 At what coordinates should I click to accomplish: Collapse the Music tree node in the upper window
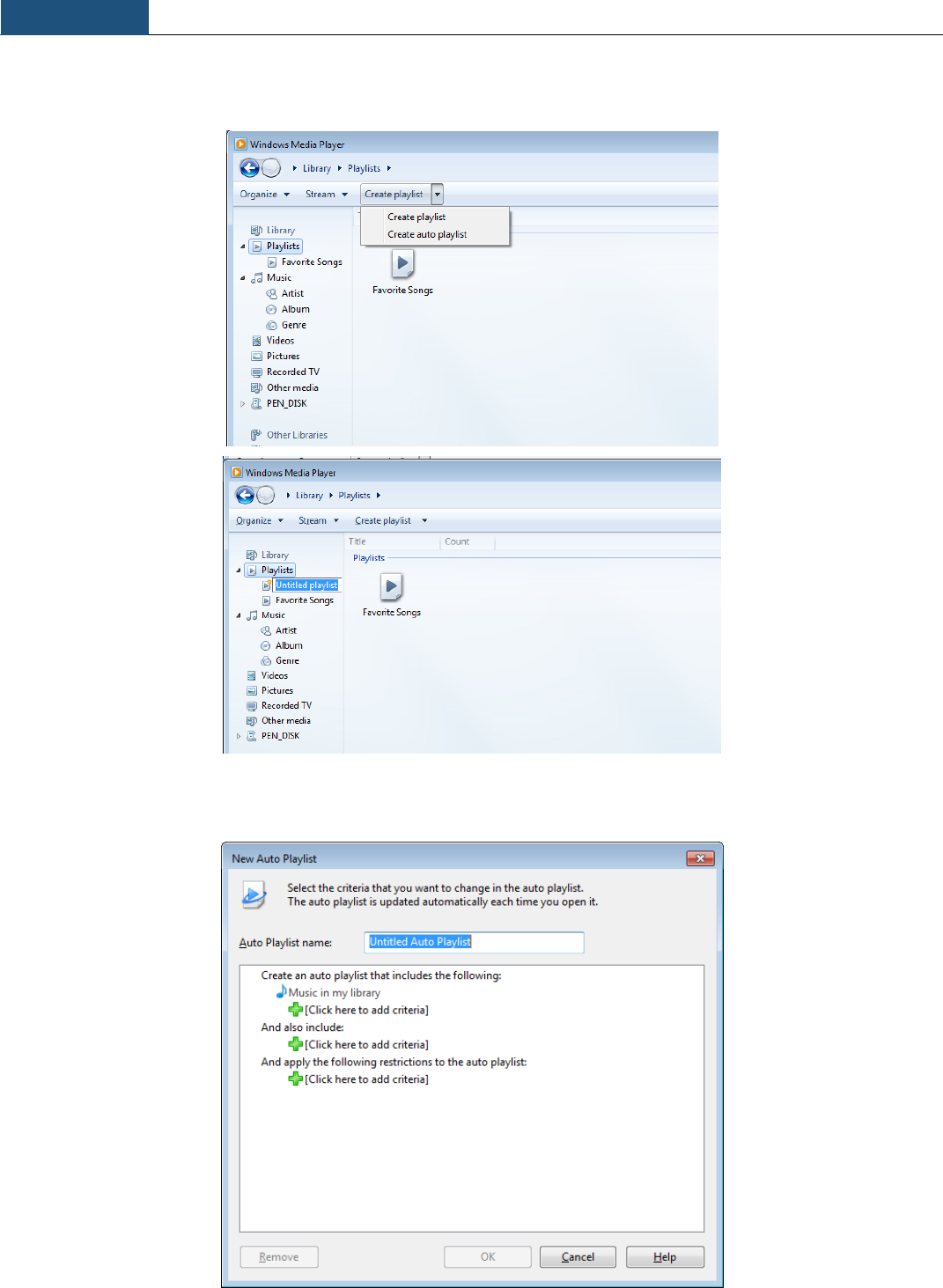[243, 278]
